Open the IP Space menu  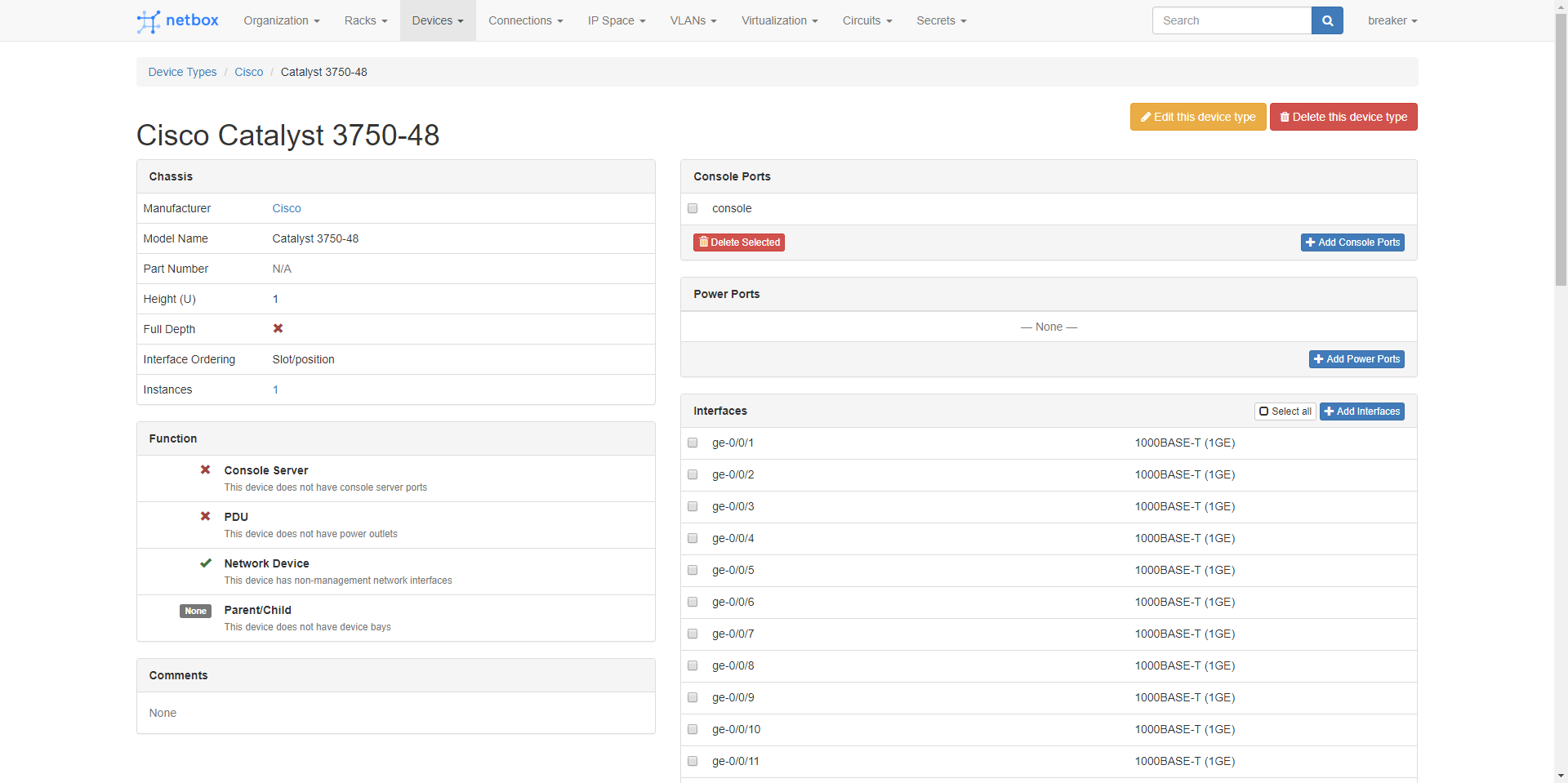click(616, 20)
